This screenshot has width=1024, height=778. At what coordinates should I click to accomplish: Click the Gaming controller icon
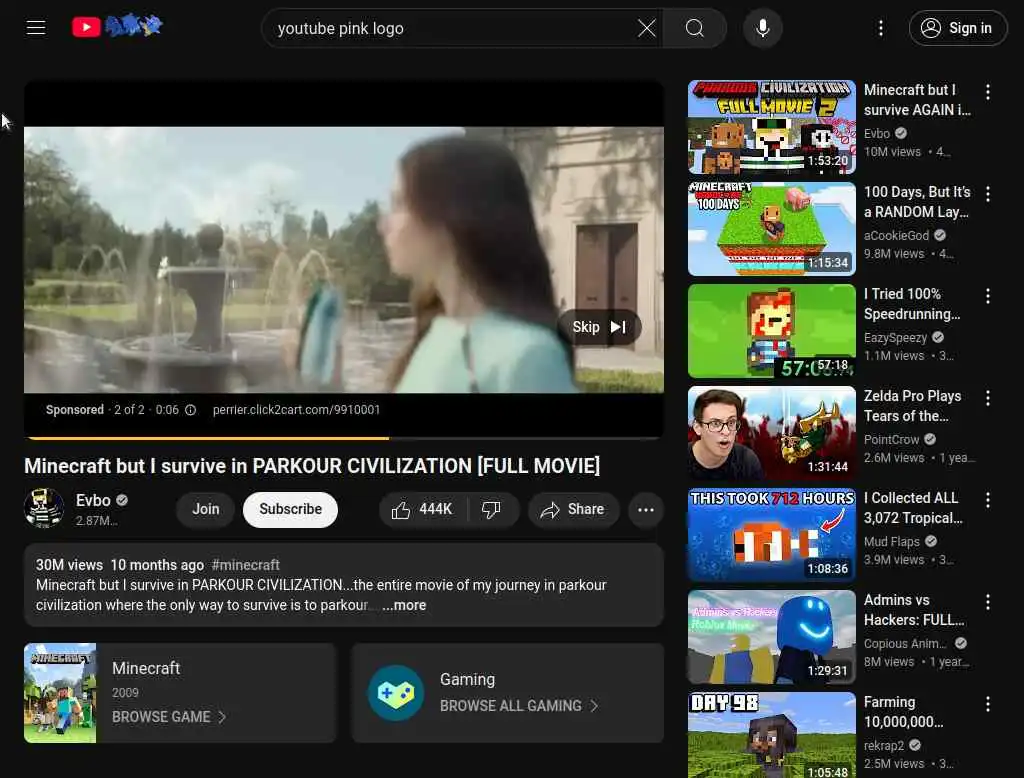pos(396,693)
